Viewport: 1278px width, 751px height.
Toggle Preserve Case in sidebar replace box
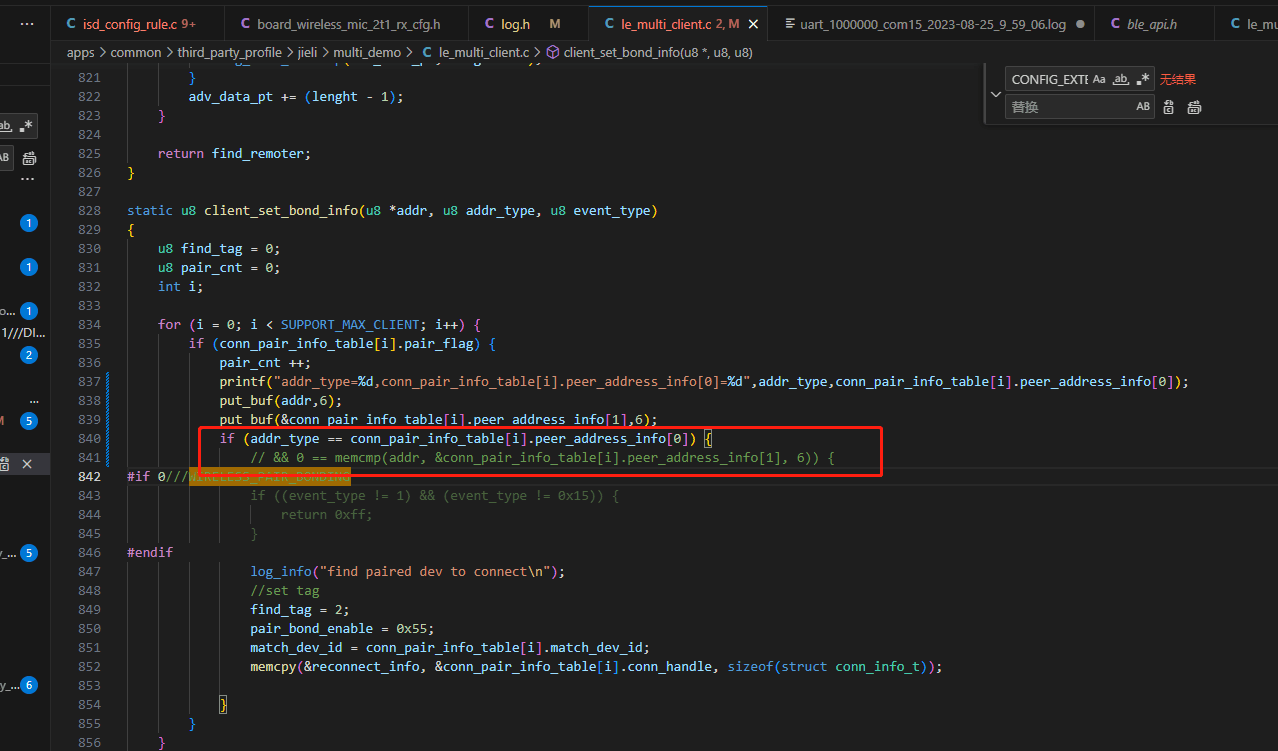(5, 157)
